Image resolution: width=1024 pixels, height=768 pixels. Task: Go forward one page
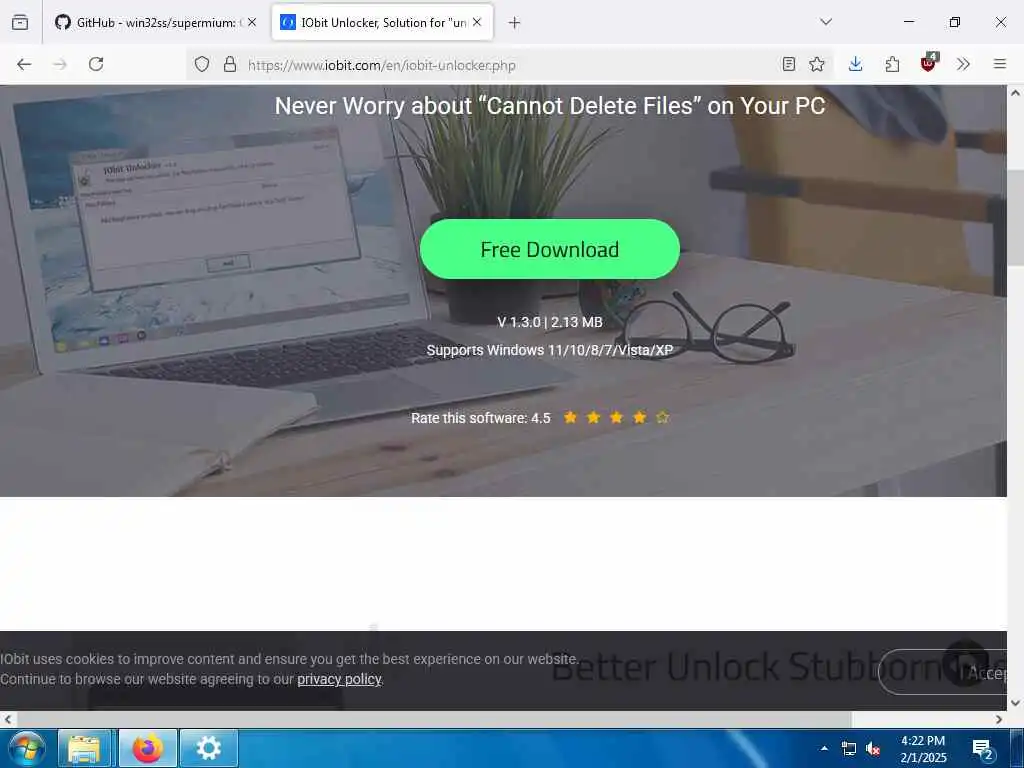pyautogui.click(x=60, y=64)
